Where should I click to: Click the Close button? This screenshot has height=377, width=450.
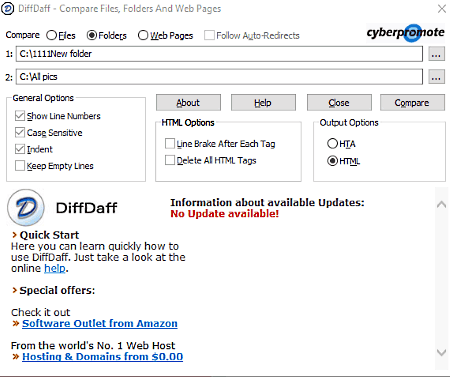(339, 103)
